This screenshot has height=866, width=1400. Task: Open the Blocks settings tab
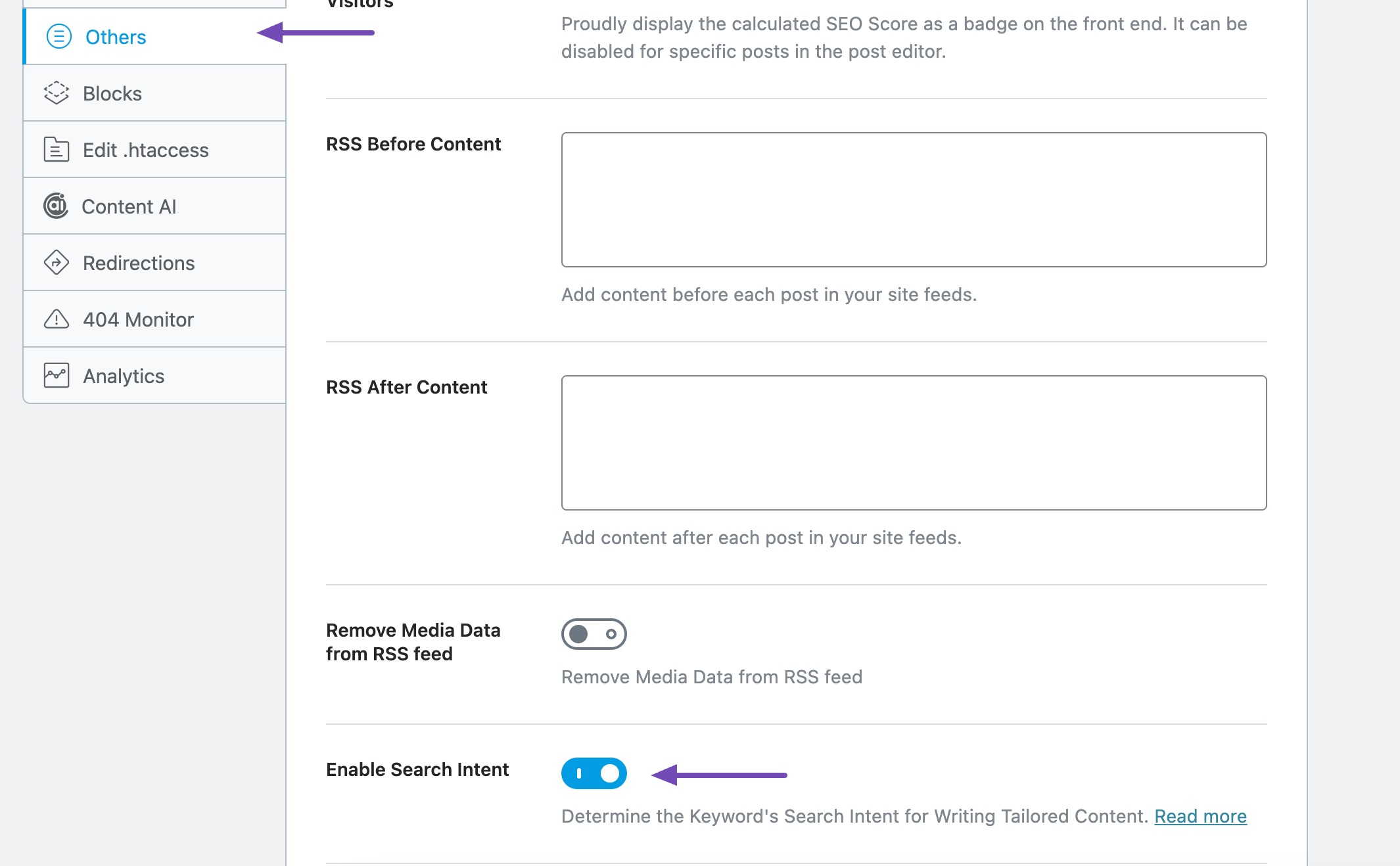coord(112,93)
